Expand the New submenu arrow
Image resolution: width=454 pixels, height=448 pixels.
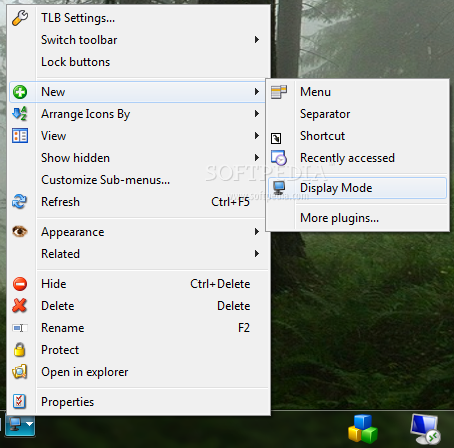(x=257, y=92)
